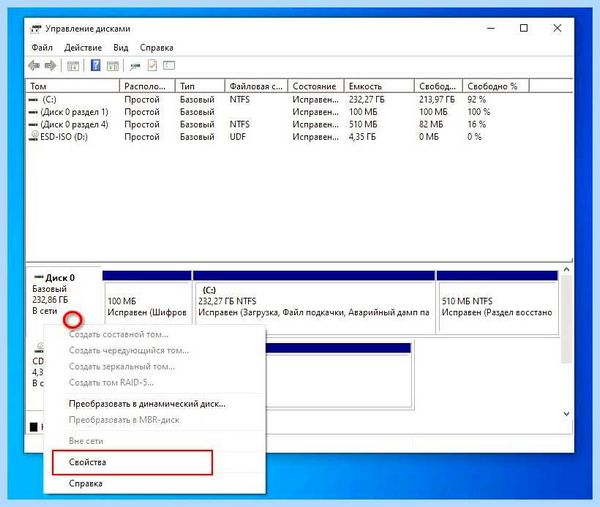Select the 510 МБ NTFS recovery partition block

coord(497,302)
